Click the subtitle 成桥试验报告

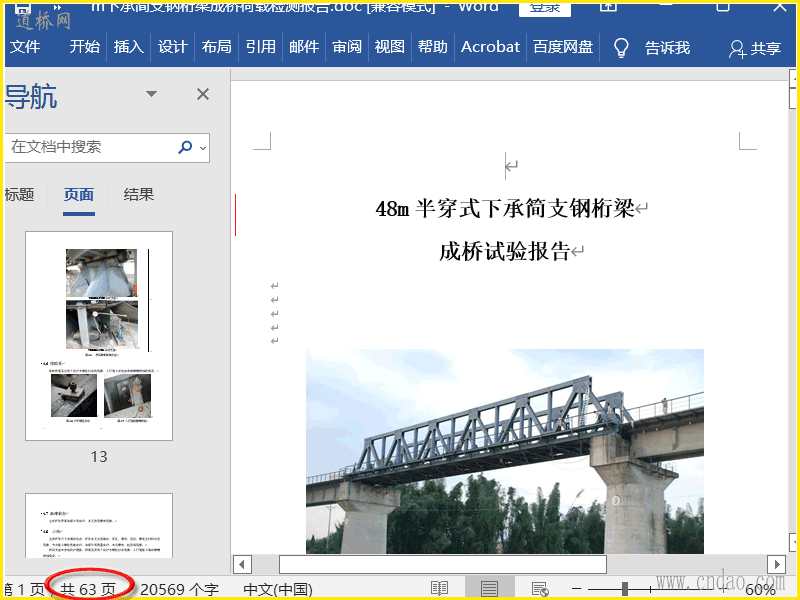point(505,251)
